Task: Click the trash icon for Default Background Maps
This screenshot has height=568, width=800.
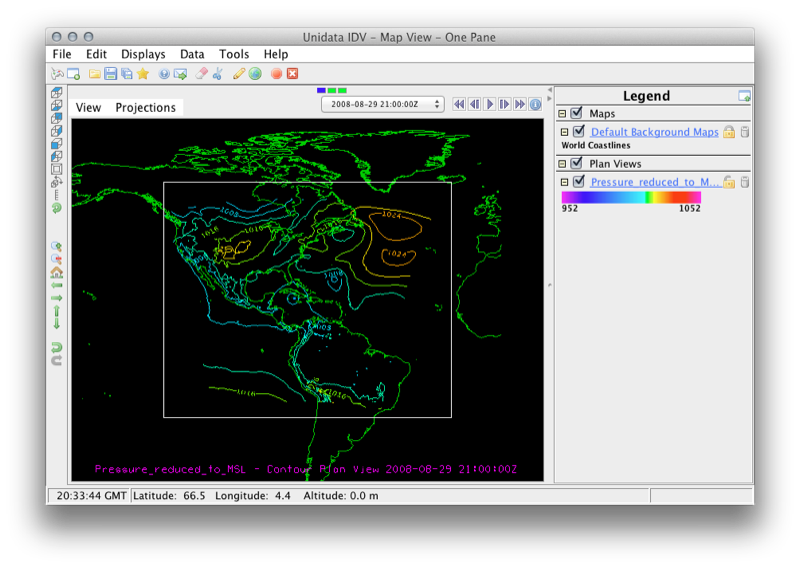Action: coord(745,132)
